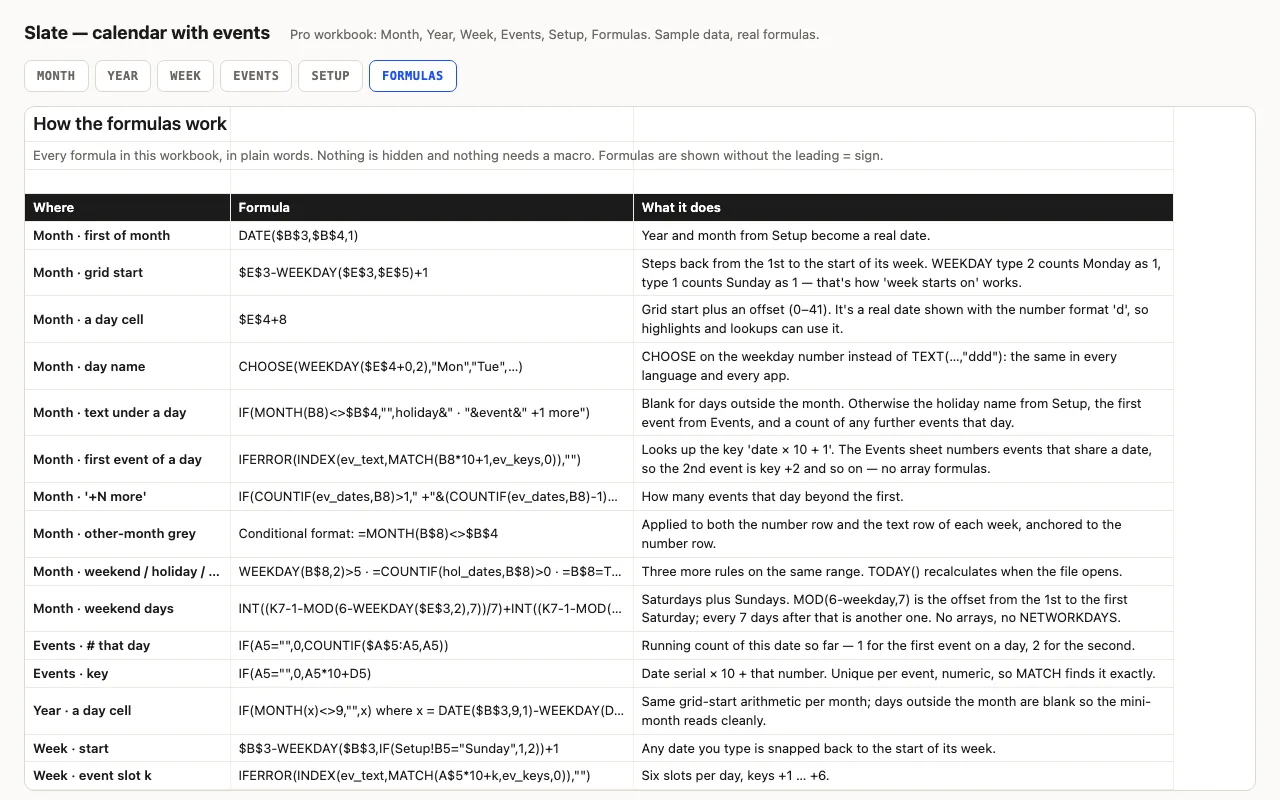Viewport: 1280px width, 800px height.
Task: Select the 'Events · # that day' cell
Action: (x=128, y=645)
